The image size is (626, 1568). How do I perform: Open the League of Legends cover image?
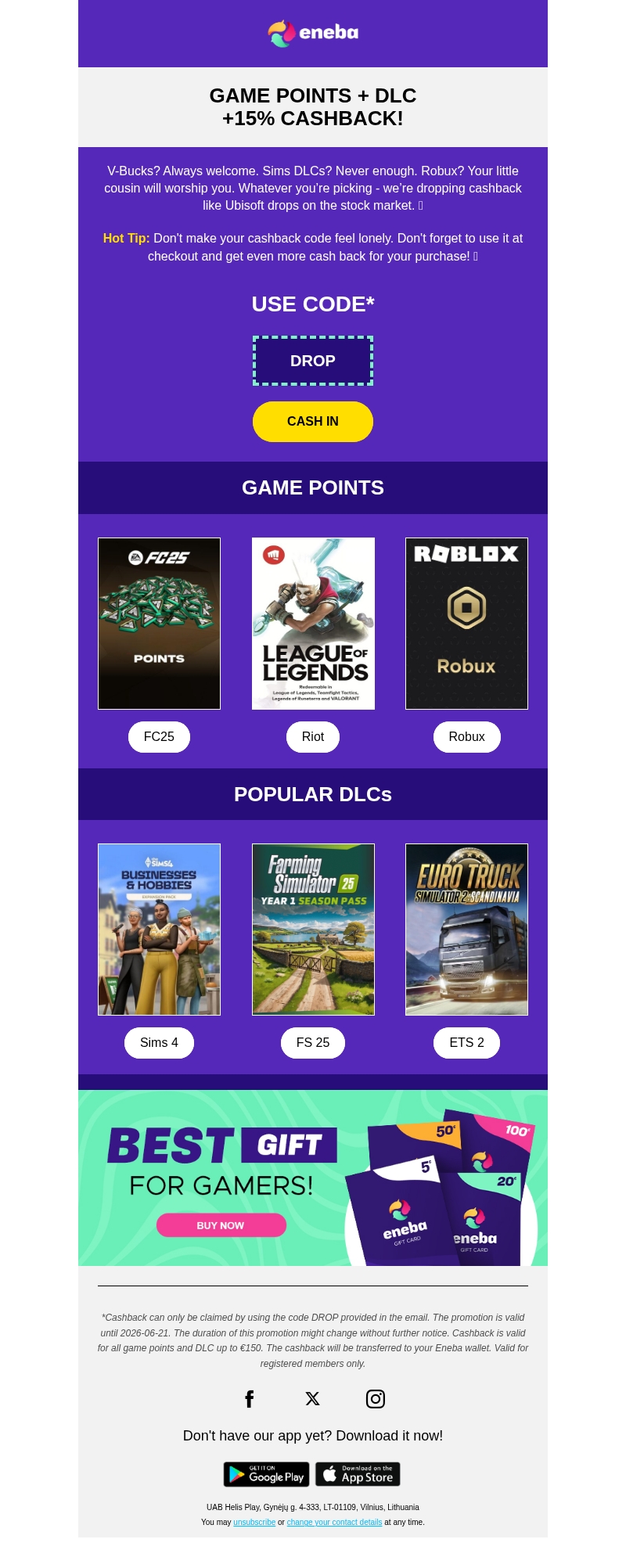click(x=313, y=624)
